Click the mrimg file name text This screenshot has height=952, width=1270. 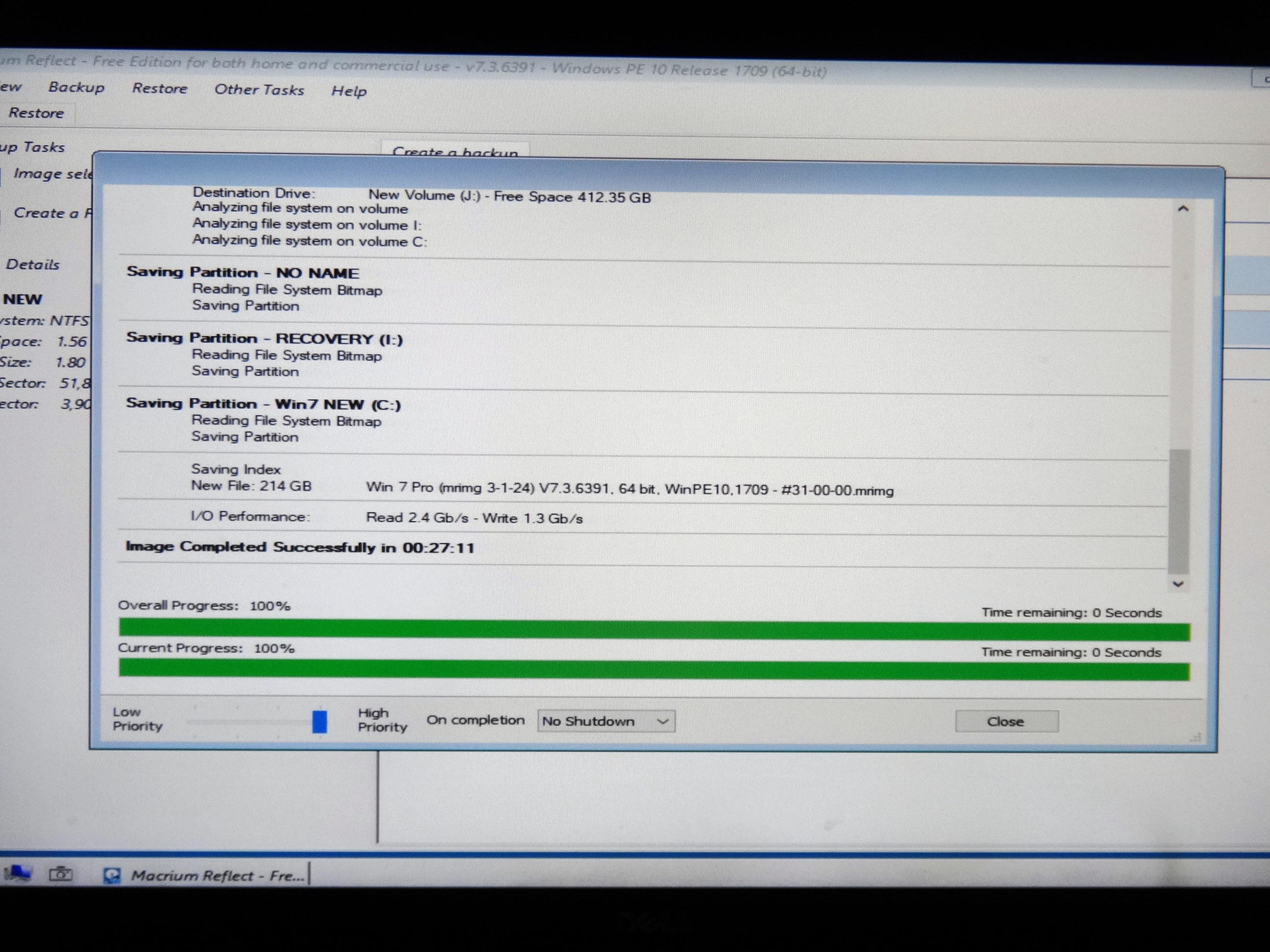click(630, 490)
